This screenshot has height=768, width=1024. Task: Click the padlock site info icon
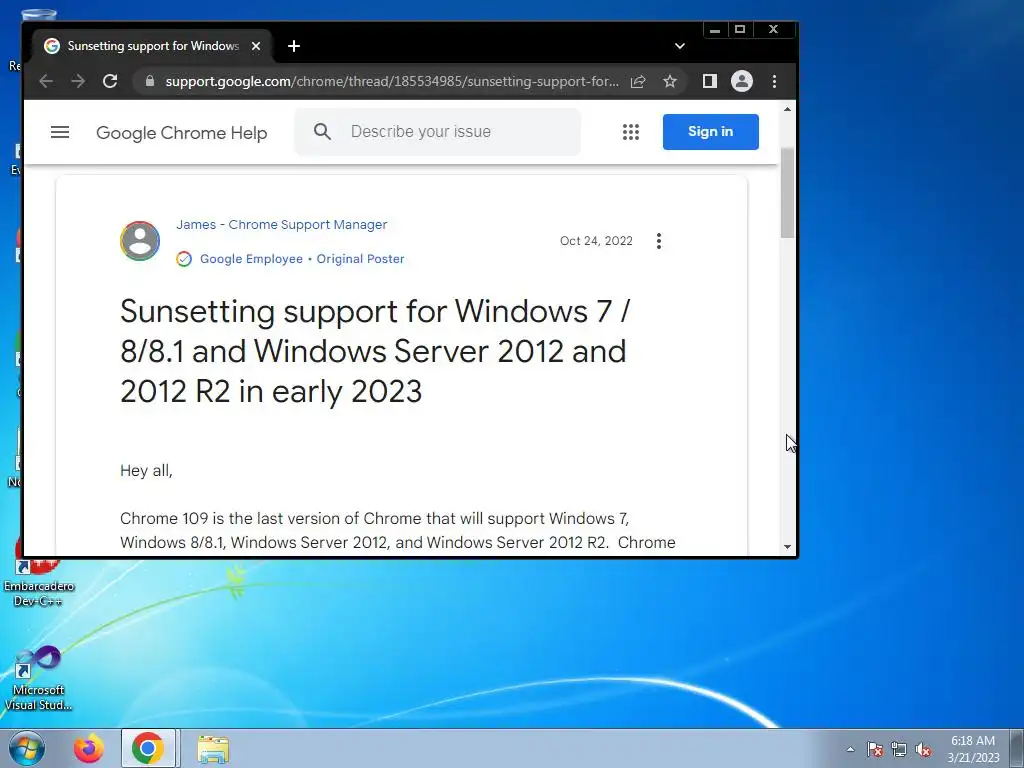150,81
